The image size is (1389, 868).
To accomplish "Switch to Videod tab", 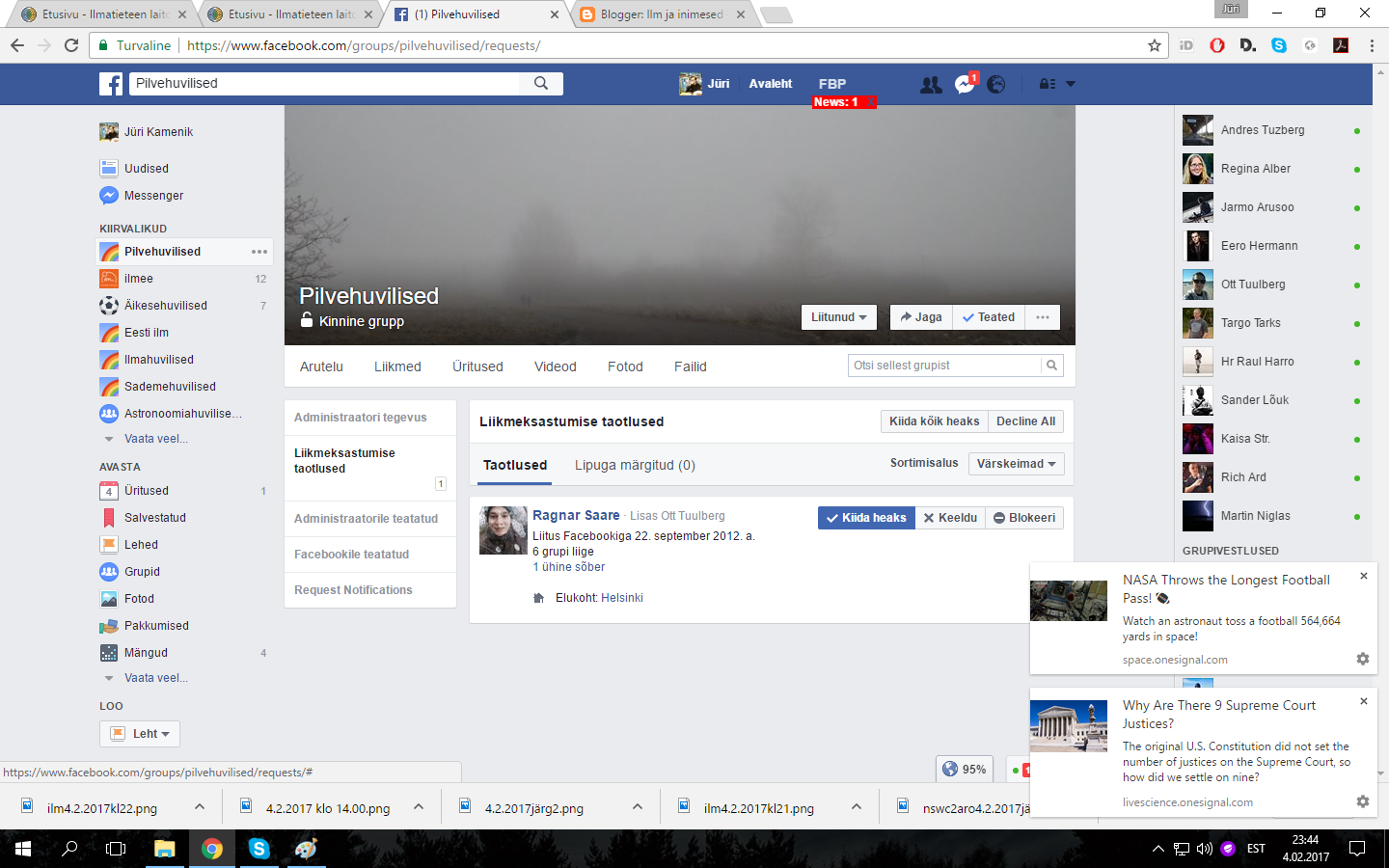I will [556, 366].
